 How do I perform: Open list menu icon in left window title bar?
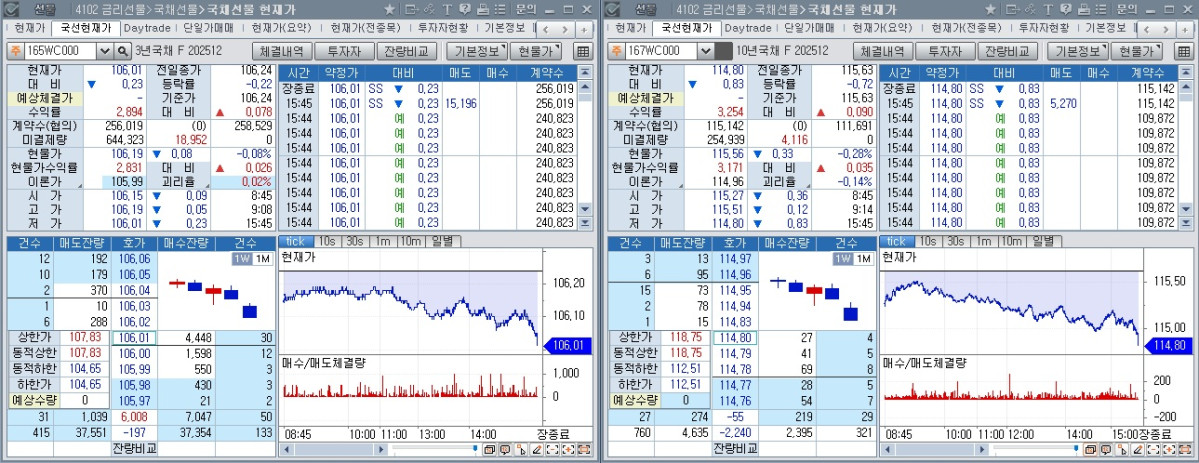(499, 9)
